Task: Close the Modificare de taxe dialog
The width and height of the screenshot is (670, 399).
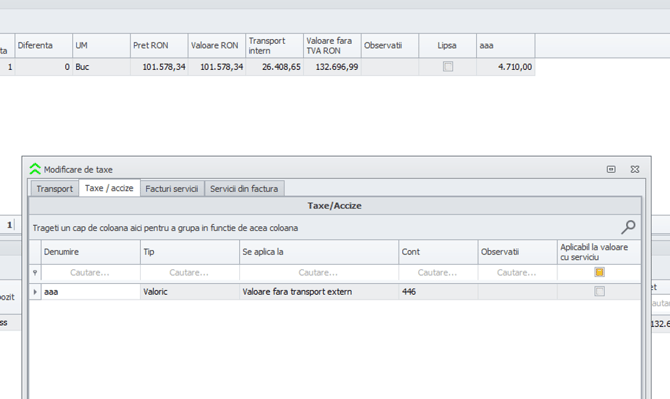Action: tap(635, 169)
